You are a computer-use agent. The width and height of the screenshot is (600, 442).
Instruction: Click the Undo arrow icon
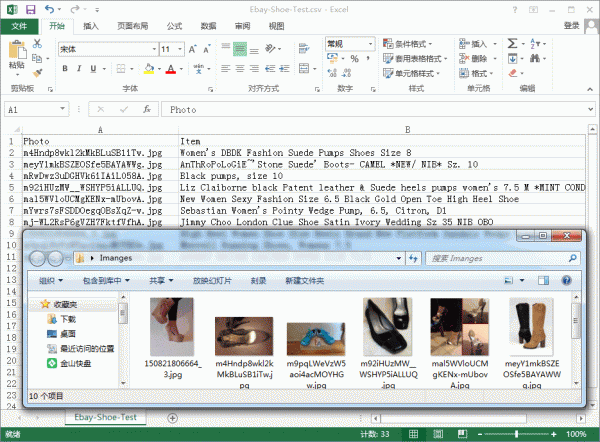(49, 9)
